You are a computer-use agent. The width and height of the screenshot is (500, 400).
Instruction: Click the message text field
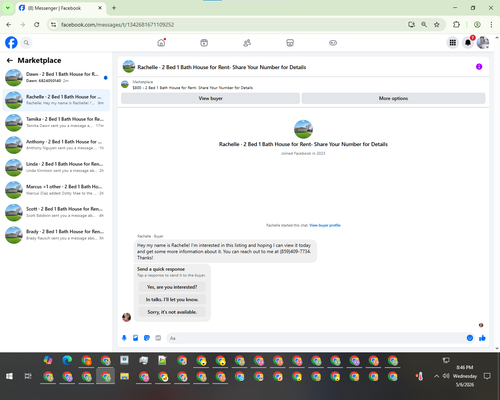tap(317, 338)
